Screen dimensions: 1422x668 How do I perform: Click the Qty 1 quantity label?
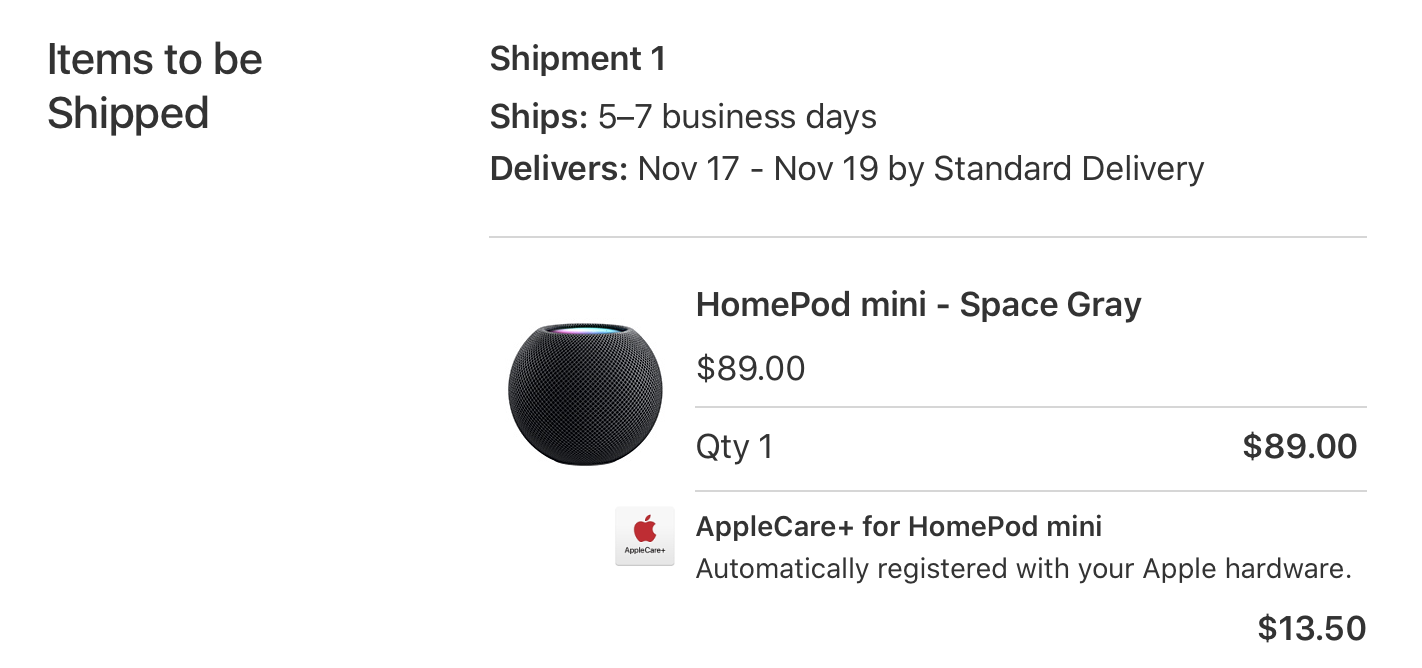pyautogui.click(x=734, y=446)
